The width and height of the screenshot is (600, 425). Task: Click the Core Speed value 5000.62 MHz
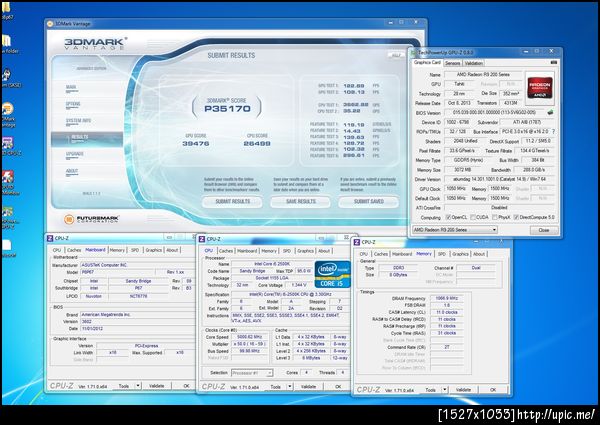[x=248, y=337]
